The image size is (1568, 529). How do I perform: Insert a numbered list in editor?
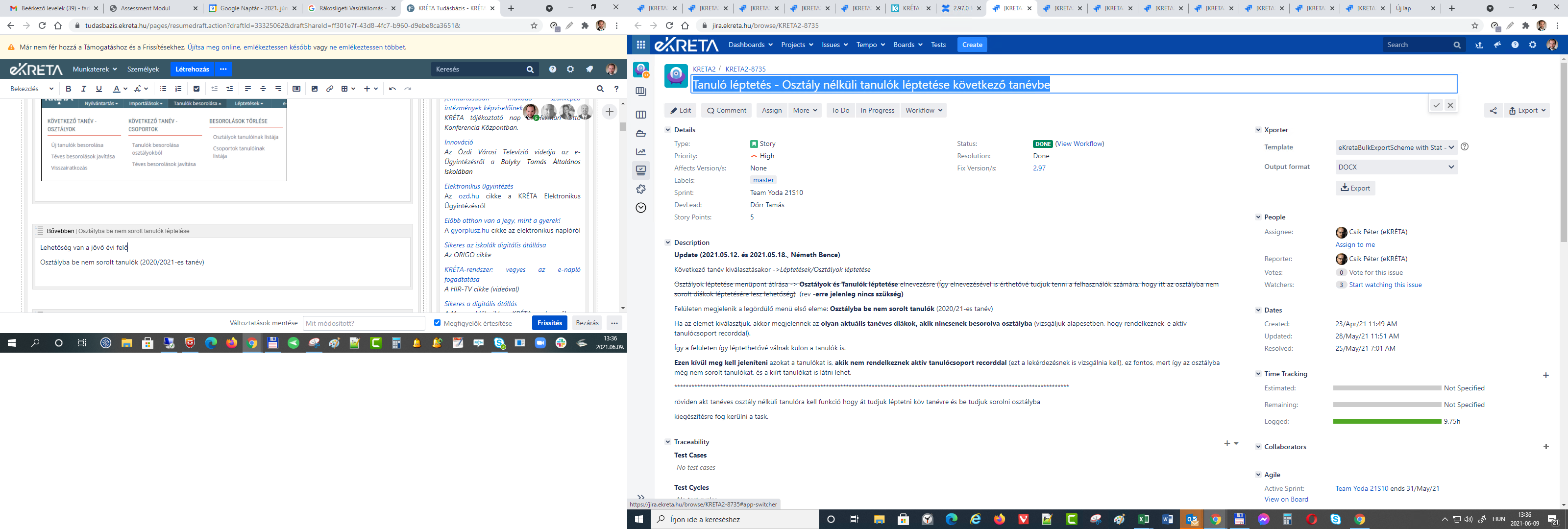point(178,89)
